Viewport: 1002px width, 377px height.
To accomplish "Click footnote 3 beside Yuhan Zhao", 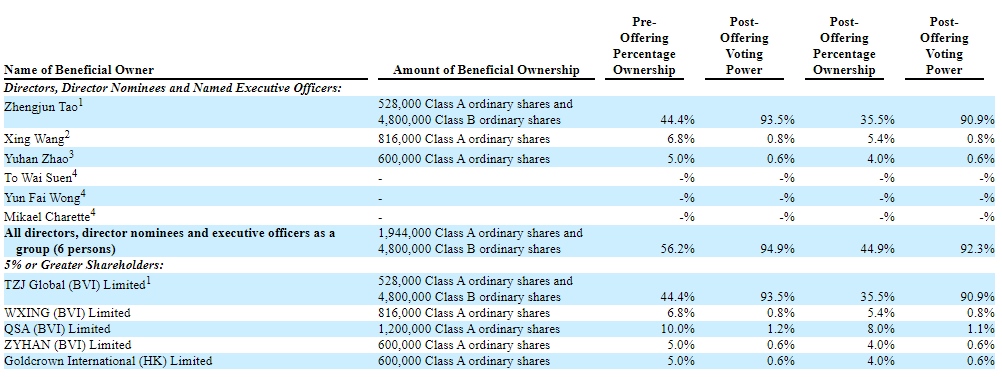I will pyautogui.click(x=72, y=153).
